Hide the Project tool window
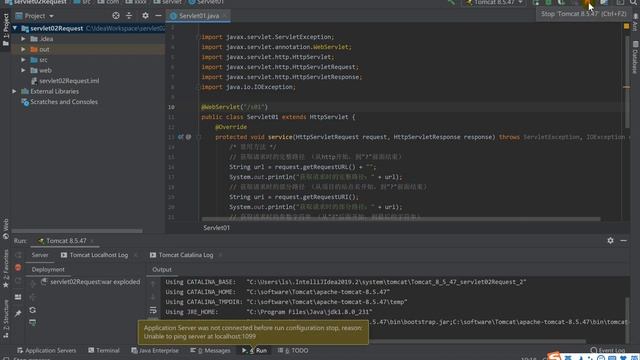 (x=158, y=16)
